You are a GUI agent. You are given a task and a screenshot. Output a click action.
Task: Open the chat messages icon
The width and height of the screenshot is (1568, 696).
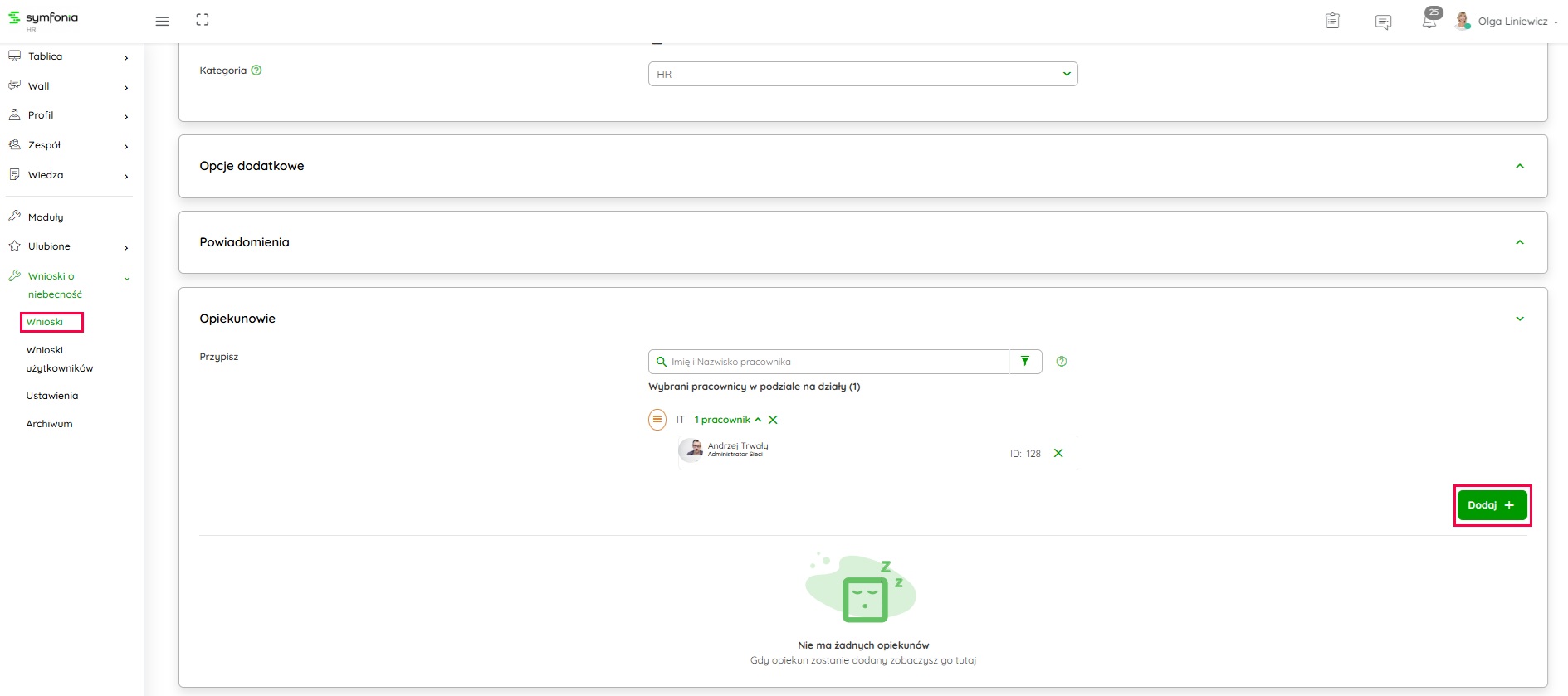point(1383,22)
